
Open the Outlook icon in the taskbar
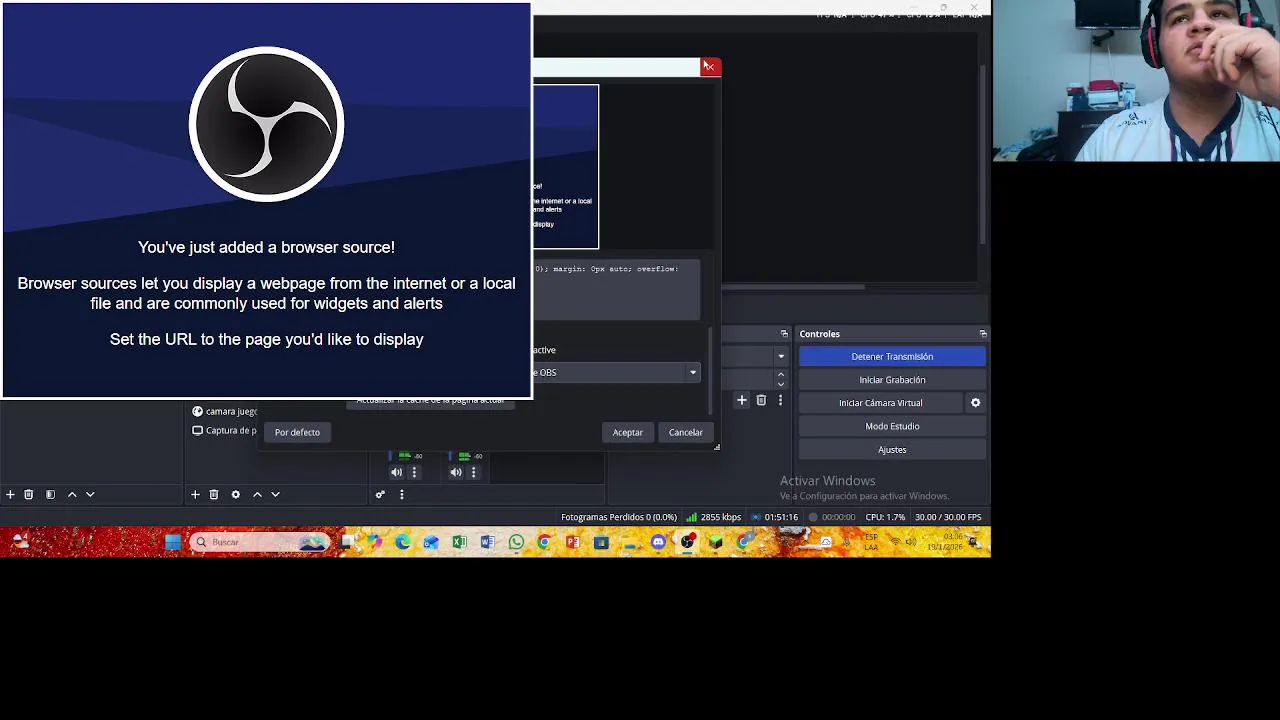click(431, 542)
